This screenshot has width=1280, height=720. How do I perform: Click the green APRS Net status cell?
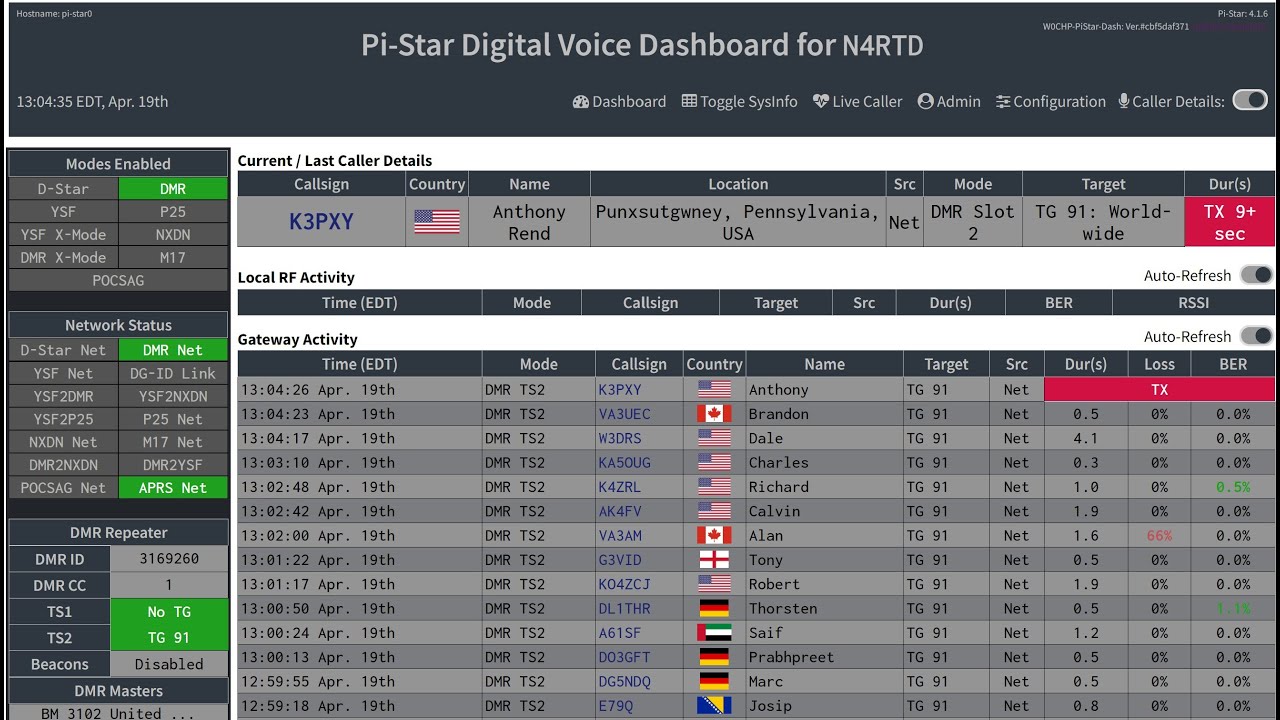(172, 487)
